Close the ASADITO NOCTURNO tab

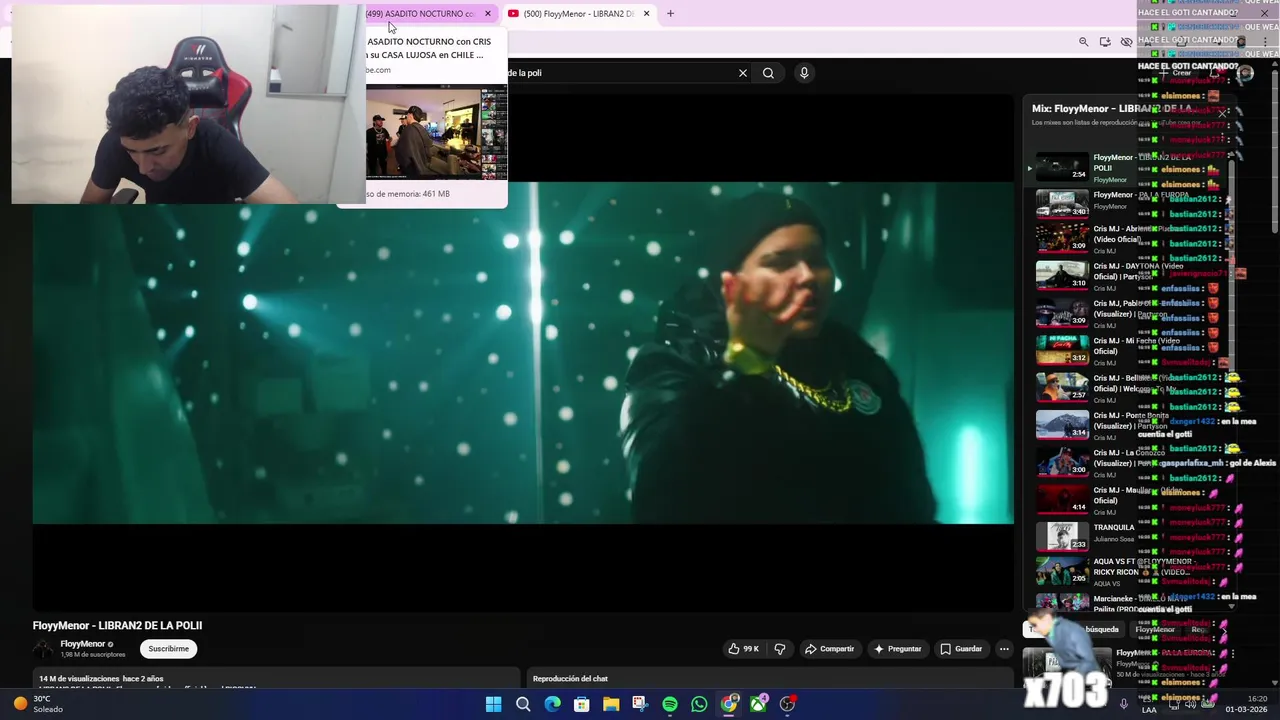[x=488, y=14]
